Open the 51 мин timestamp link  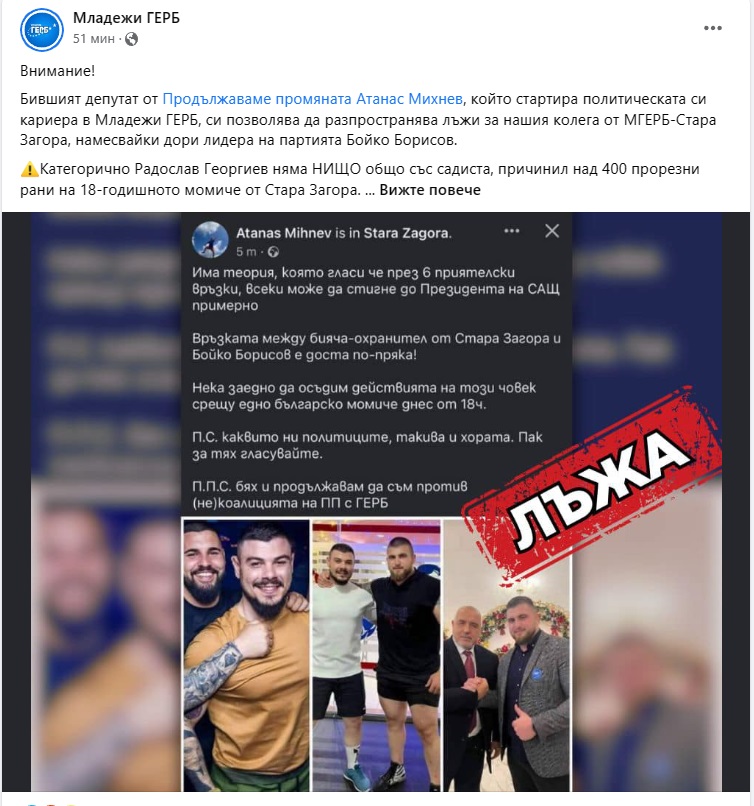94,39
